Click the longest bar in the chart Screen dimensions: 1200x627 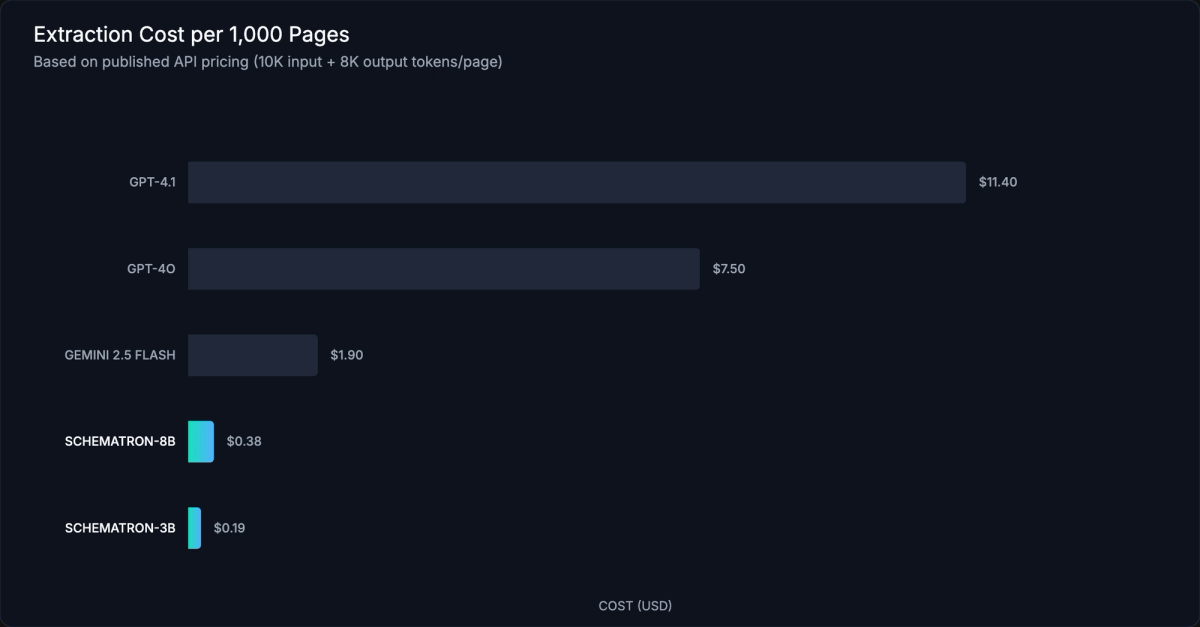click(575, 182)
